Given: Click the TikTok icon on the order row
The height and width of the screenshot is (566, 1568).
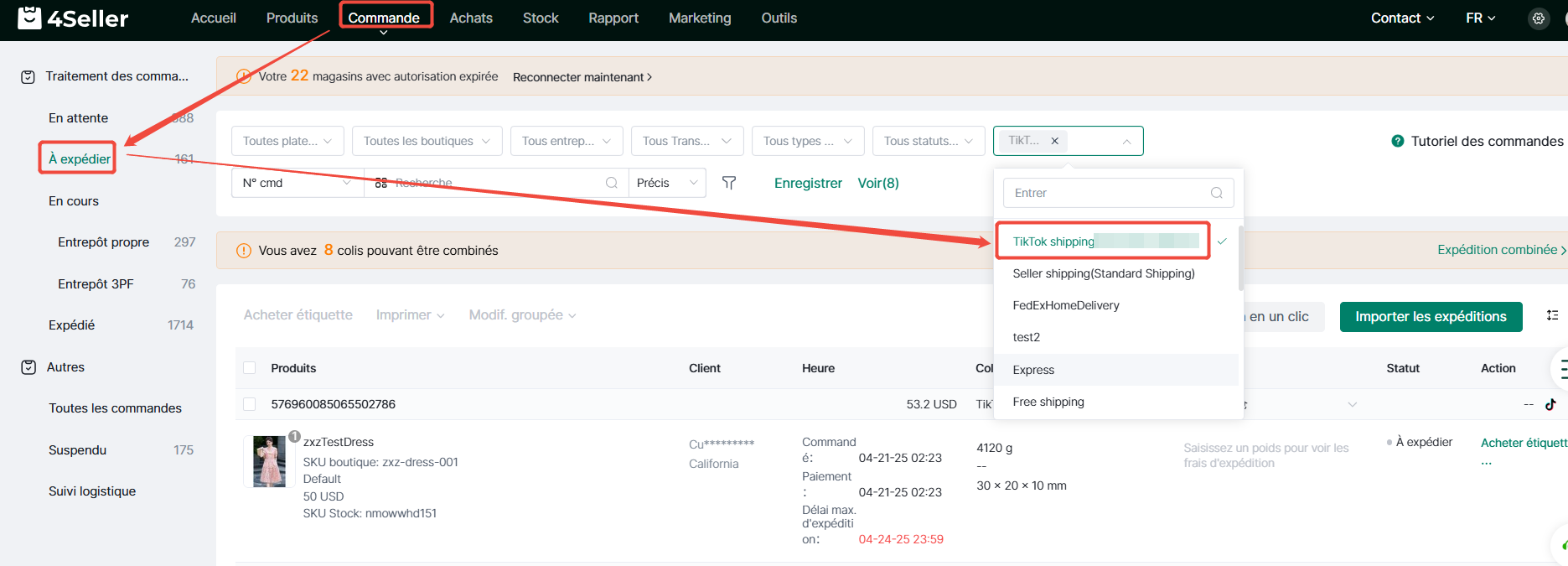Looking at the screenshot, I should pyautogui.click(x=1551, y=404).
